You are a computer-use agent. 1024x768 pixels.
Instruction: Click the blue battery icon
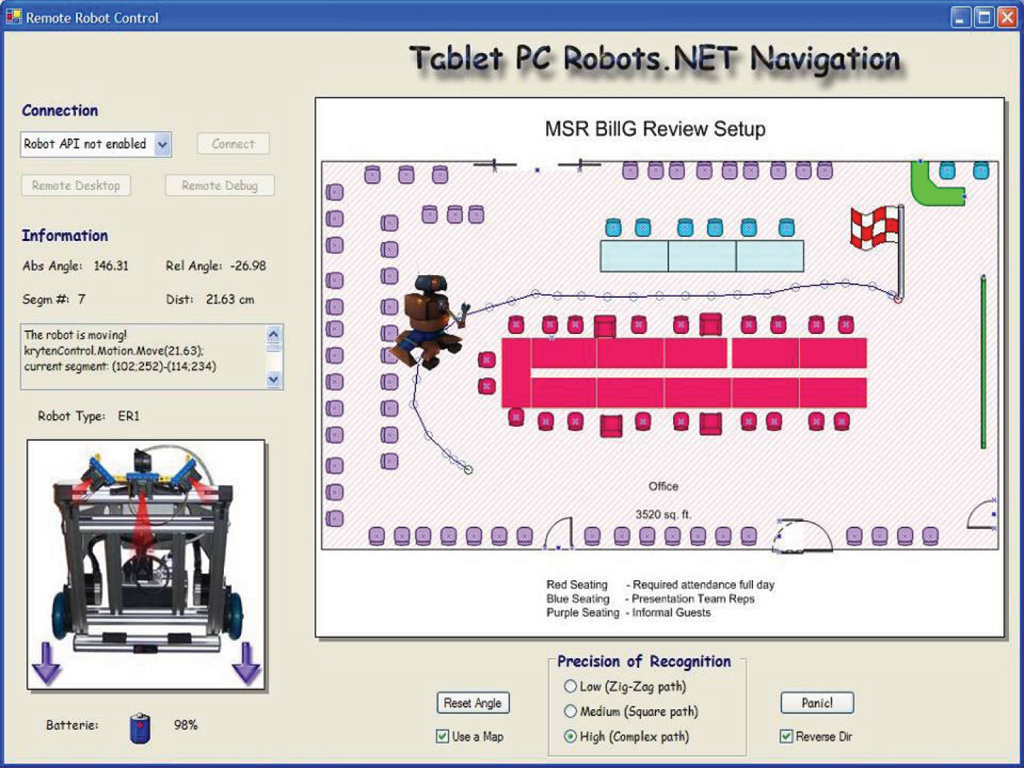(140, 728)
